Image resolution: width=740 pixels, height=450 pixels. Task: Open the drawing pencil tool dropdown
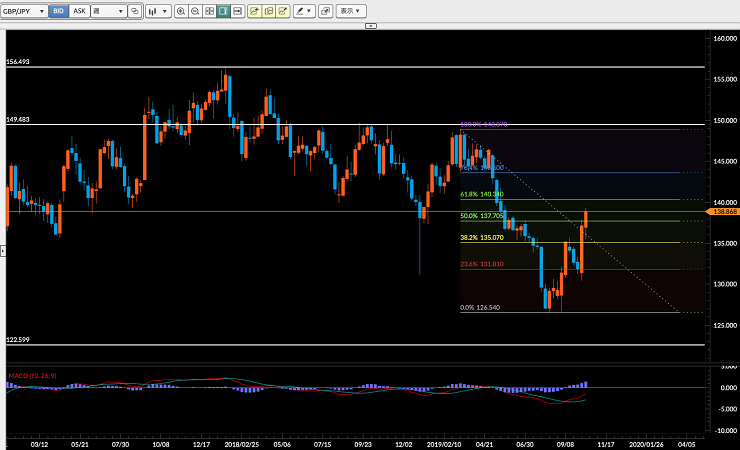click(304, 11)
